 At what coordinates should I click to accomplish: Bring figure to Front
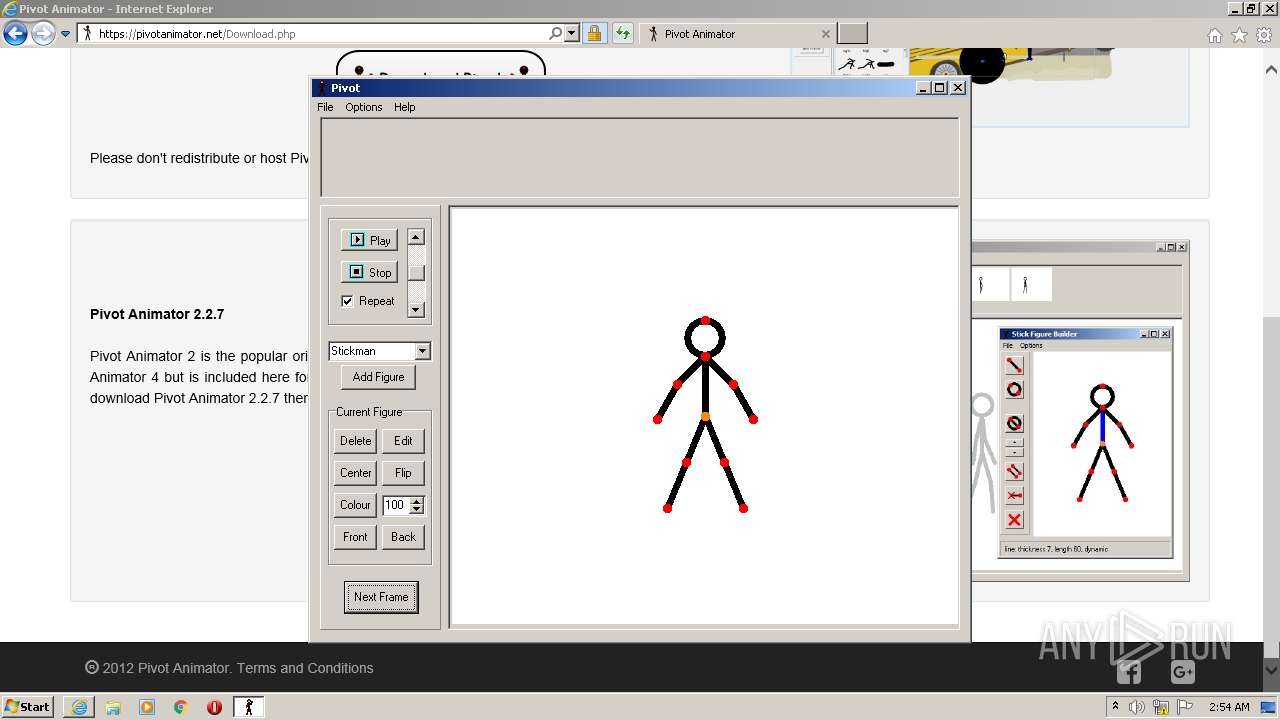355,537
